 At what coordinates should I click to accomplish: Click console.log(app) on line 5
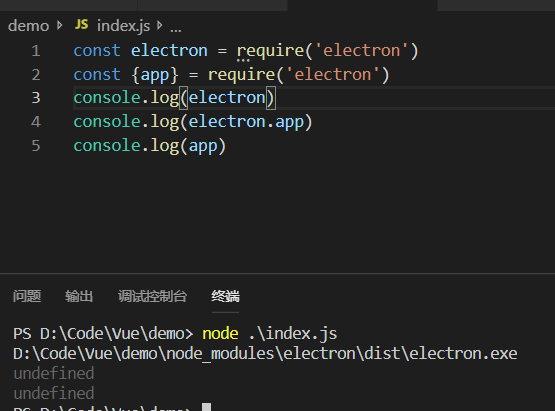[x=149, y=146]
